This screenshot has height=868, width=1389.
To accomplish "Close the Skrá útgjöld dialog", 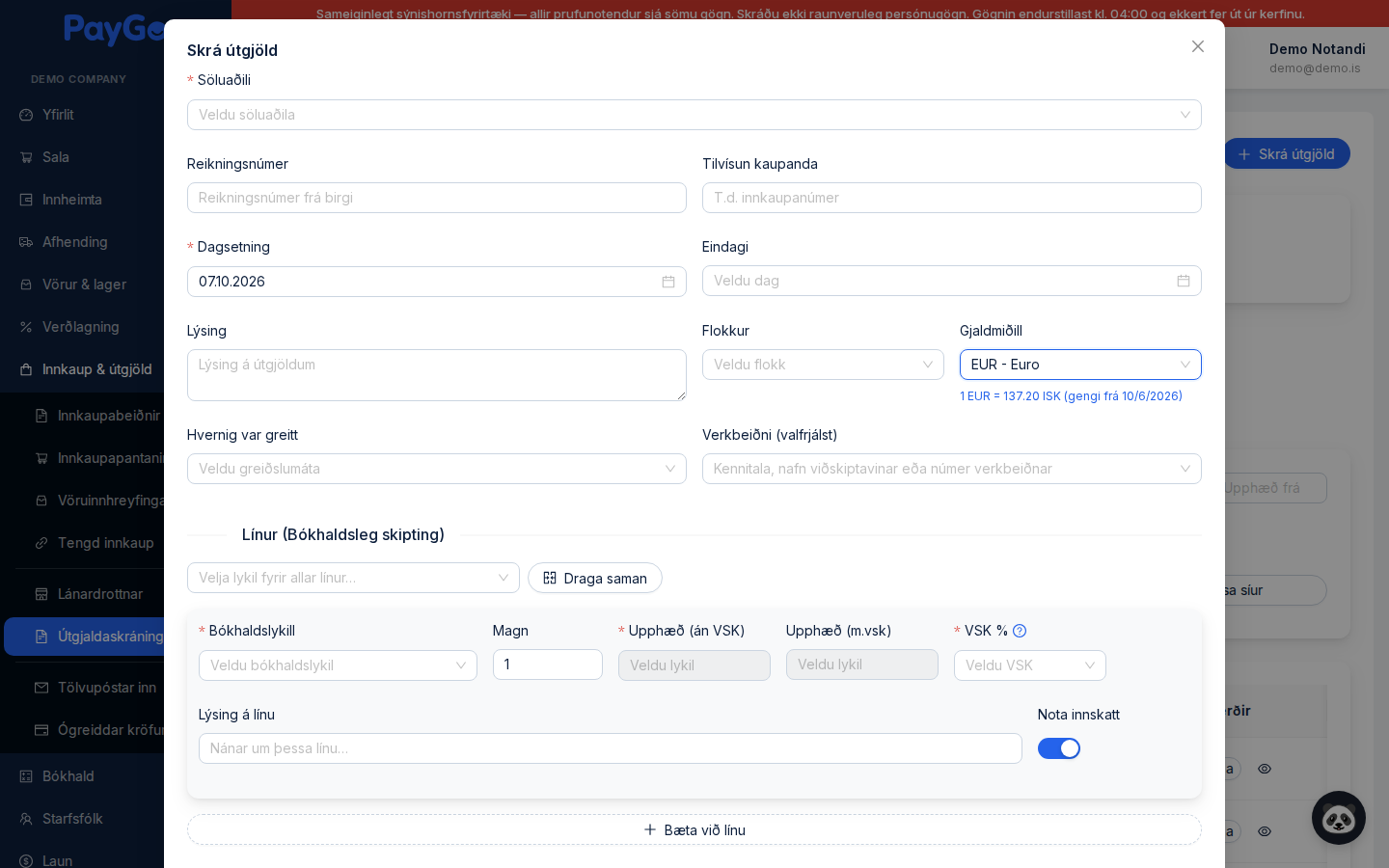I will (x=1198, y=46).
